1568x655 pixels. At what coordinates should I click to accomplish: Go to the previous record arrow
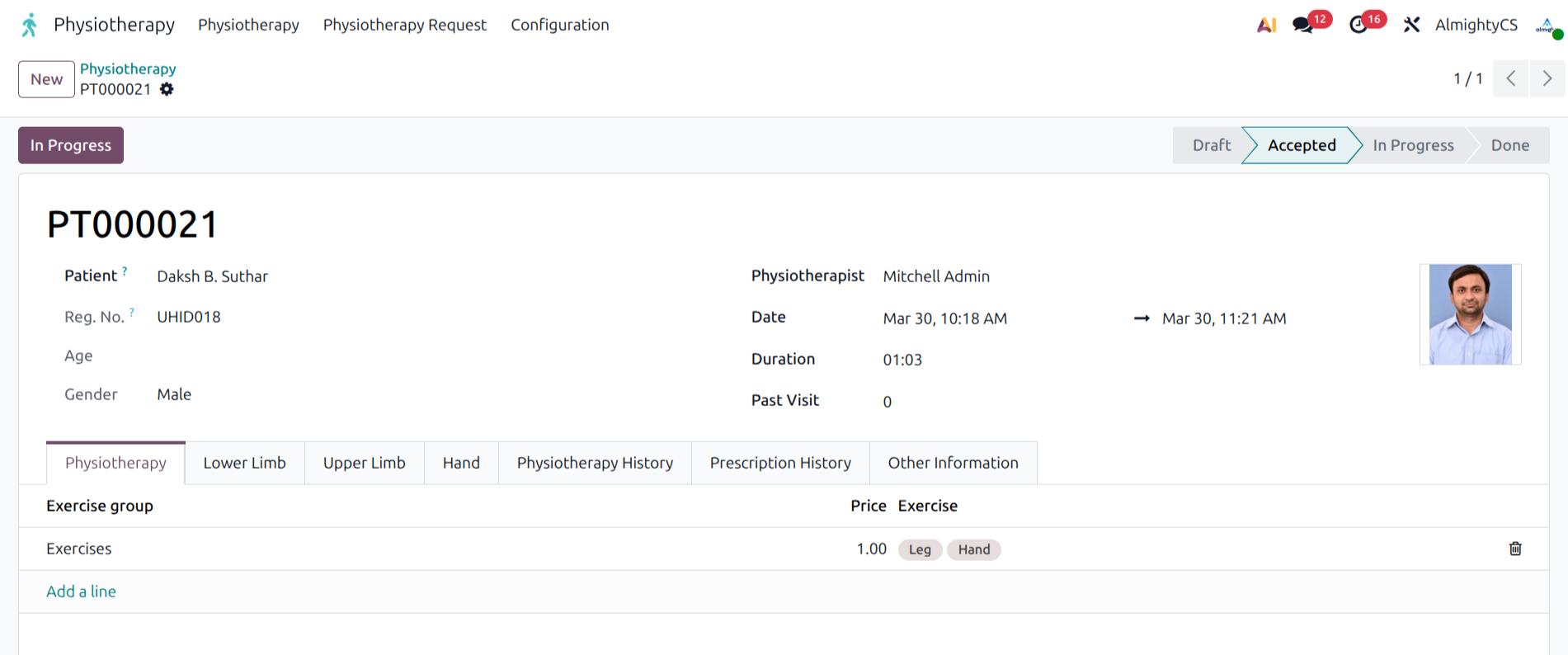(1510, 78)
